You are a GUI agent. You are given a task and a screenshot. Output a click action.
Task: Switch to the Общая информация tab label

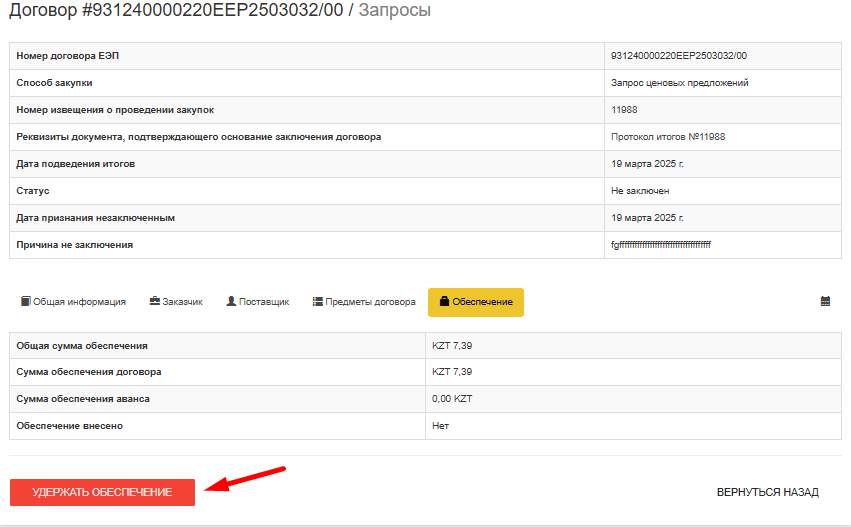(79, 302)
